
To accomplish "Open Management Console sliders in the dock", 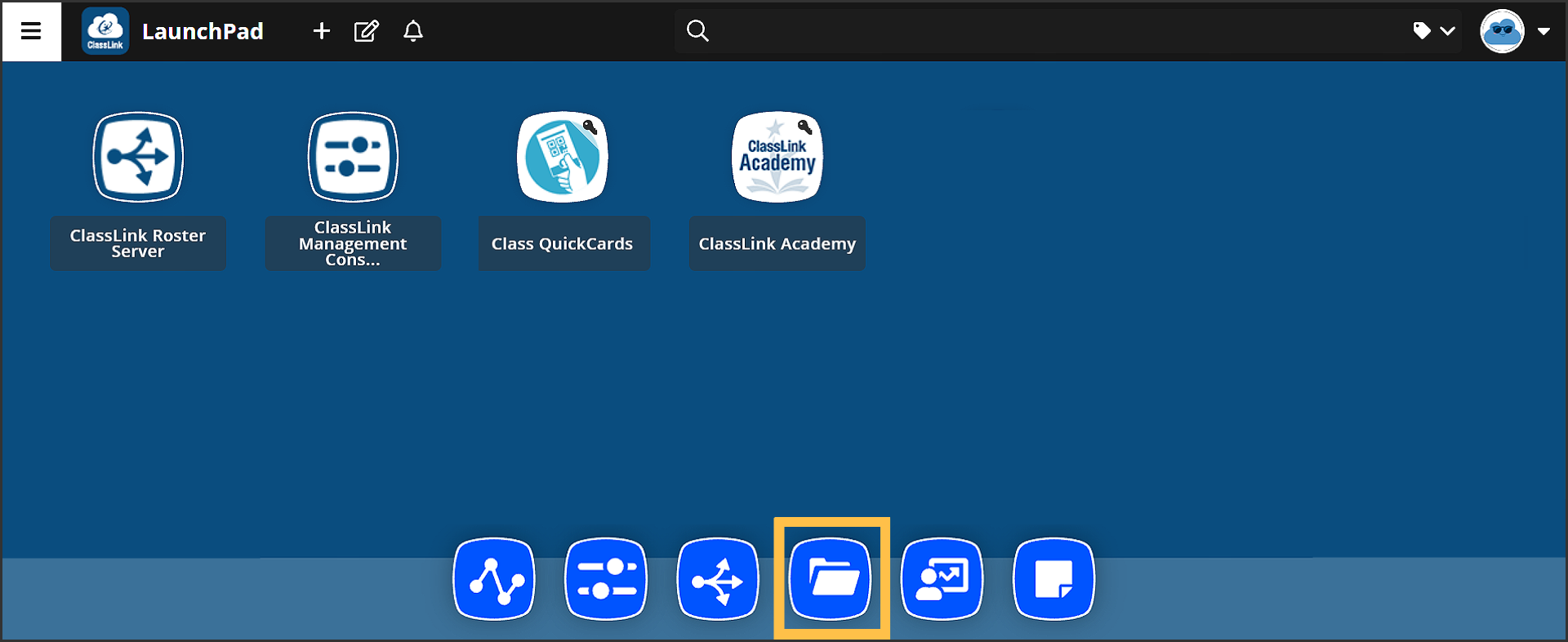I will (606, 579).
